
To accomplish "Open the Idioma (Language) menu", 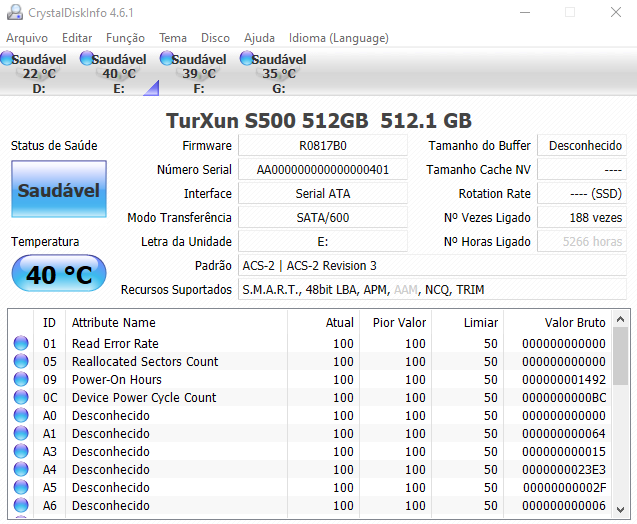I will [338, 38].
